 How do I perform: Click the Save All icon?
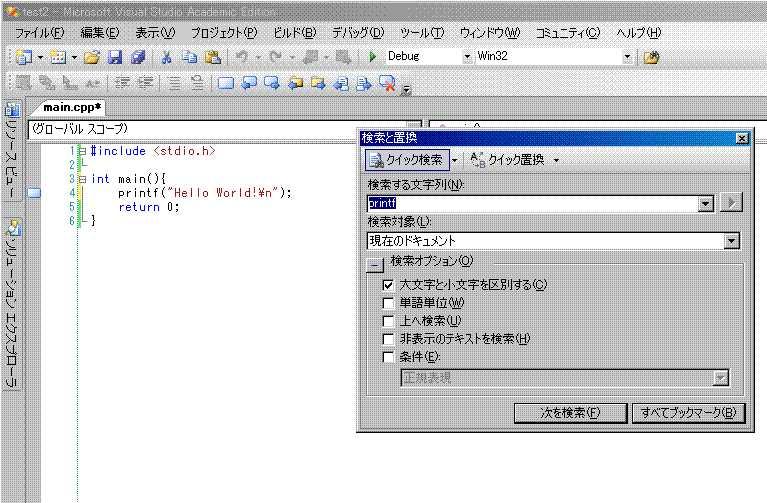[x=137, y=57]
